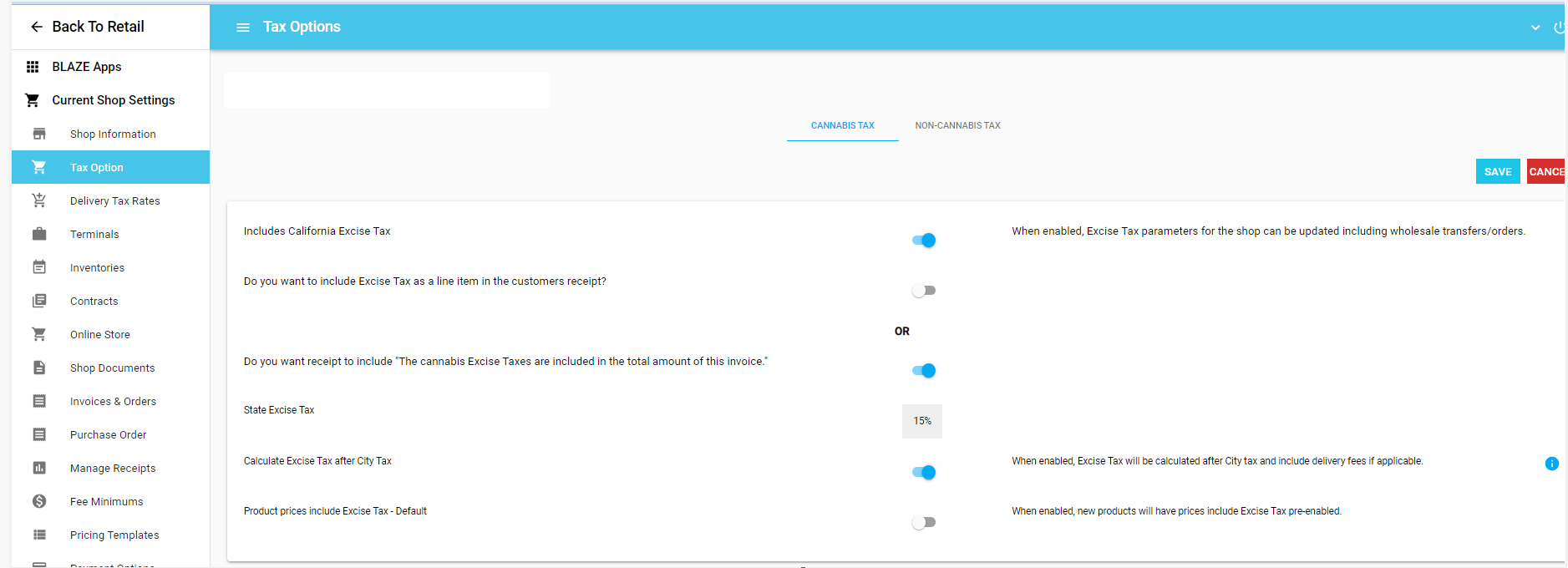Click the Inventories calendar icon
The width and height of the screenshot is (1568, 568).
click(x=39, y=267)
